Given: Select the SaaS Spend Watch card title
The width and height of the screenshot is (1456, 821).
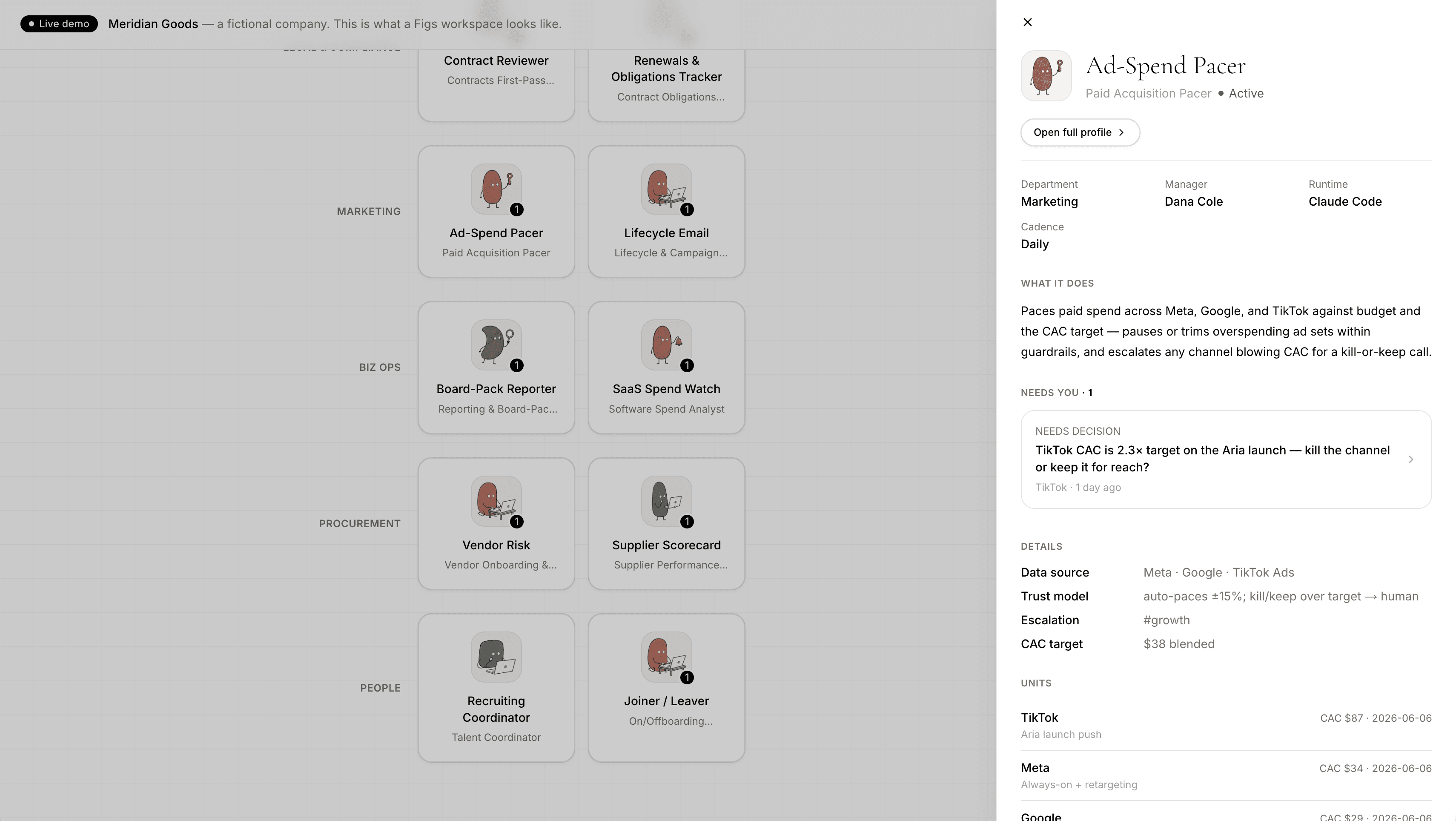Looking at the screenshot, I should (x=666, y=389).
